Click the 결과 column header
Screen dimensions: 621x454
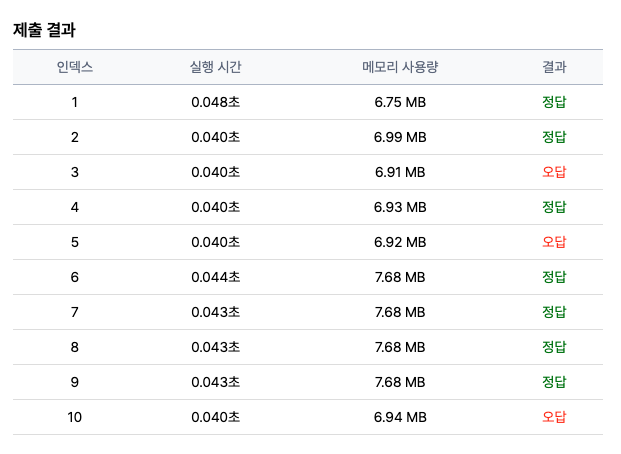554,67
